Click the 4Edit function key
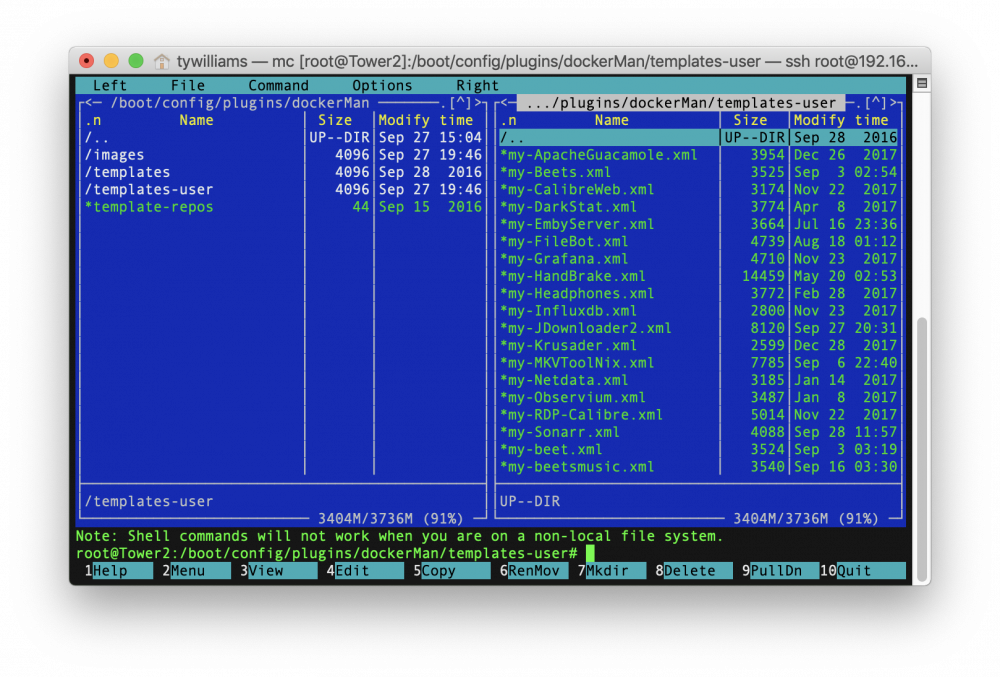 pos(365,571)
